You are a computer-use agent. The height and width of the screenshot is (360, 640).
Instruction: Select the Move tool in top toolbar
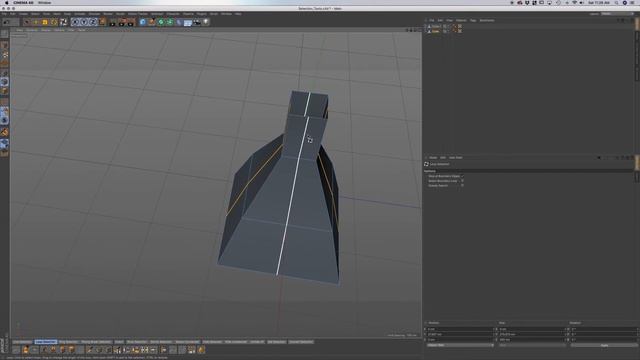click(x=36, y=22)
